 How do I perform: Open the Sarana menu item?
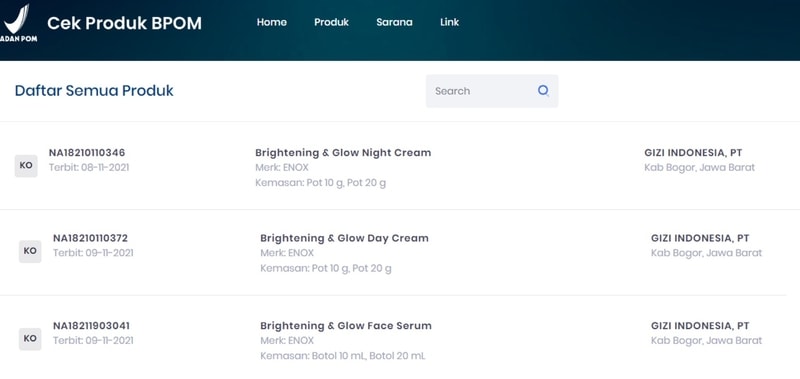pos(394,22)
